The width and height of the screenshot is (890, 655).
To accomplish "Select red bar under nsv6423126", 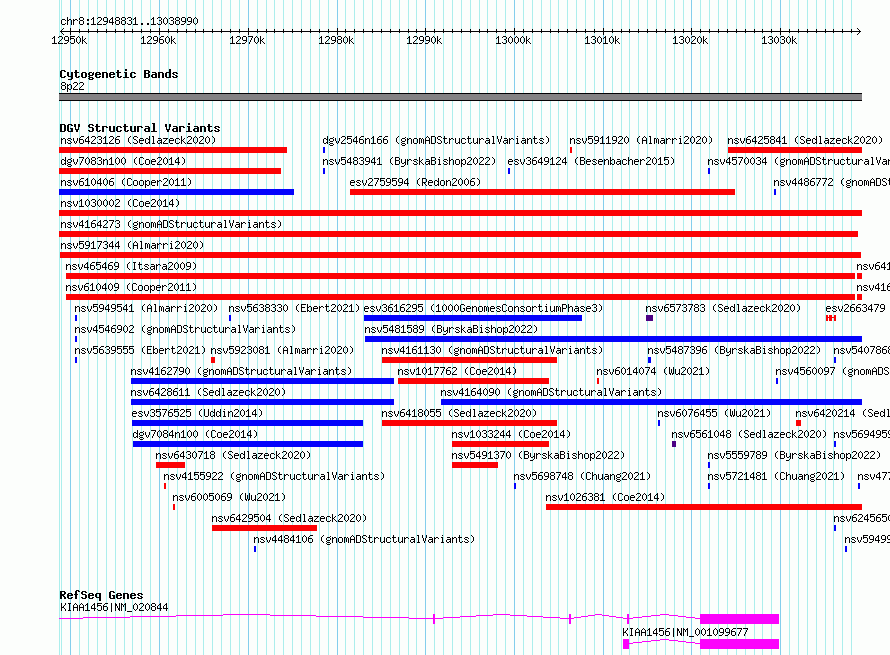I will click(x=173, y=150).
